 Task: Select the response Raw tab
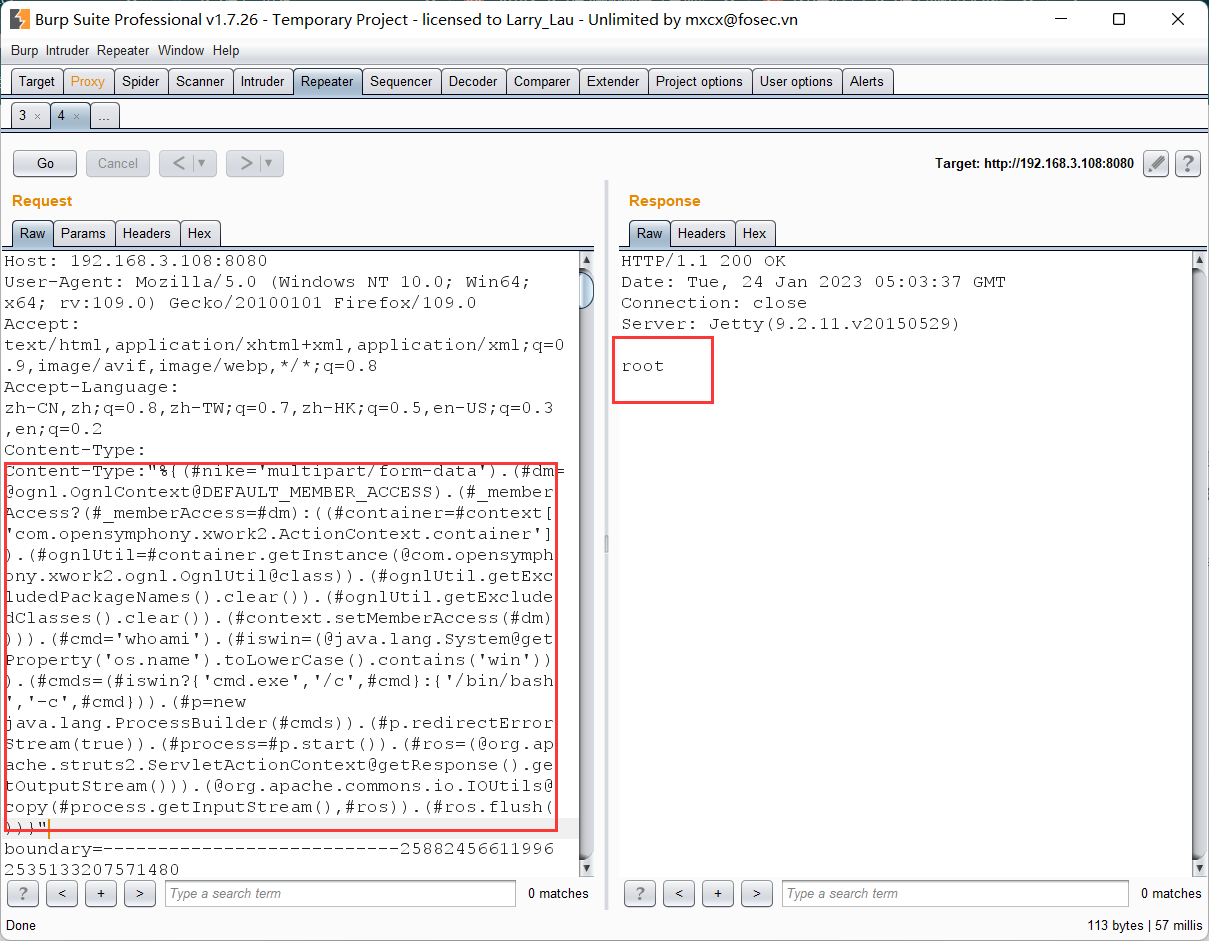click(x=650, y=233)
